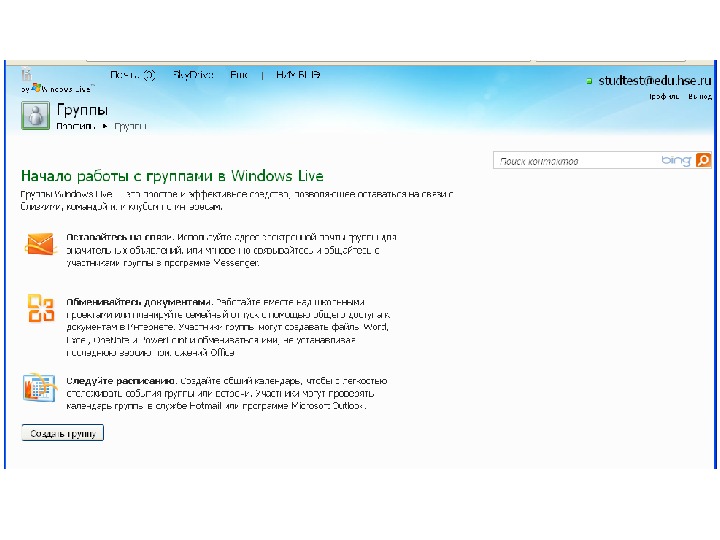Click the Оставайтесь на связи bold text
Screen dimensions: 720x540
tap(119, 237)
